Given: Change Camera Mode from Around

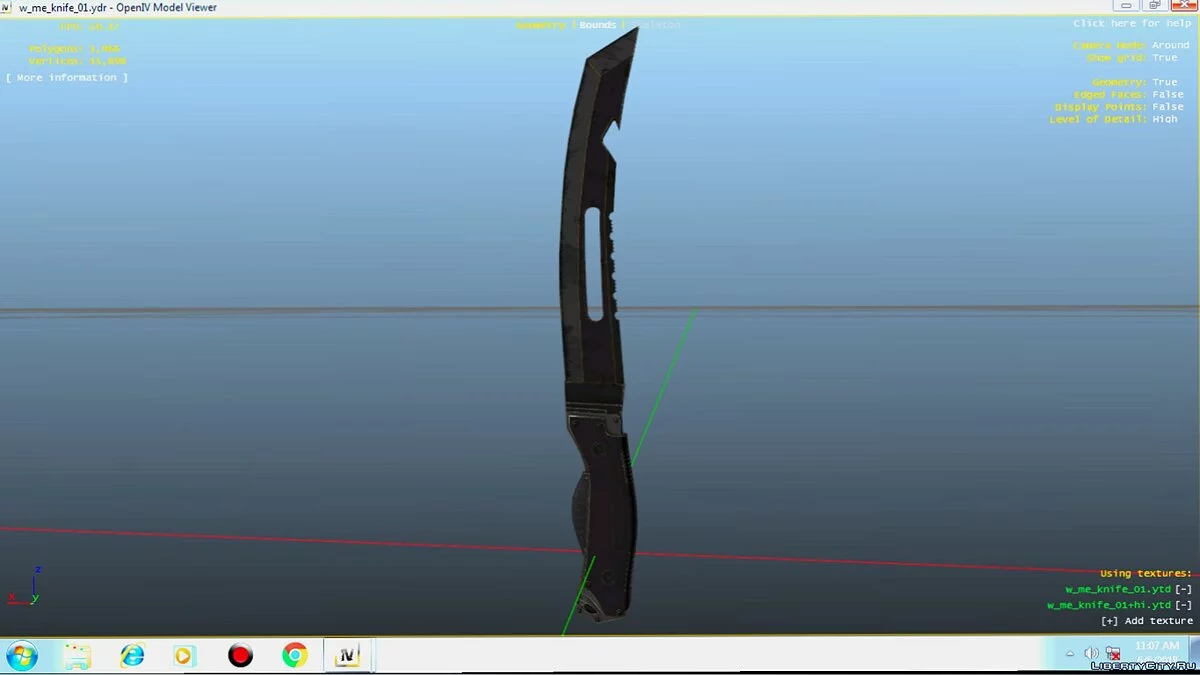Looking at the screenshot, I should 1170,46.
